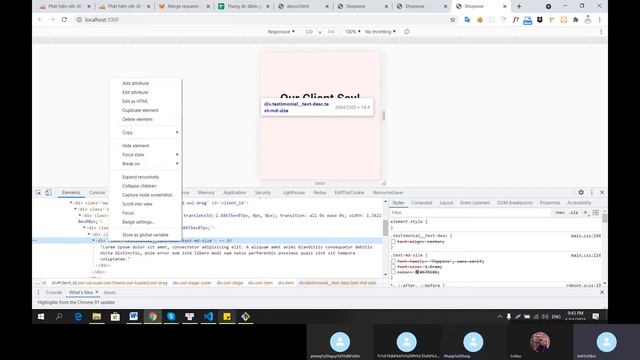Expand the Break on submenu
Viewport: 640px width, 360px height.
146,164
